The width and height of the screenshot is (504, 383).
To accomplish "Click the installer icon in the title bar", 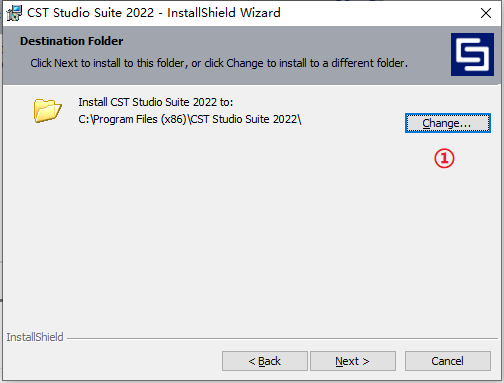I will (14, 13).
